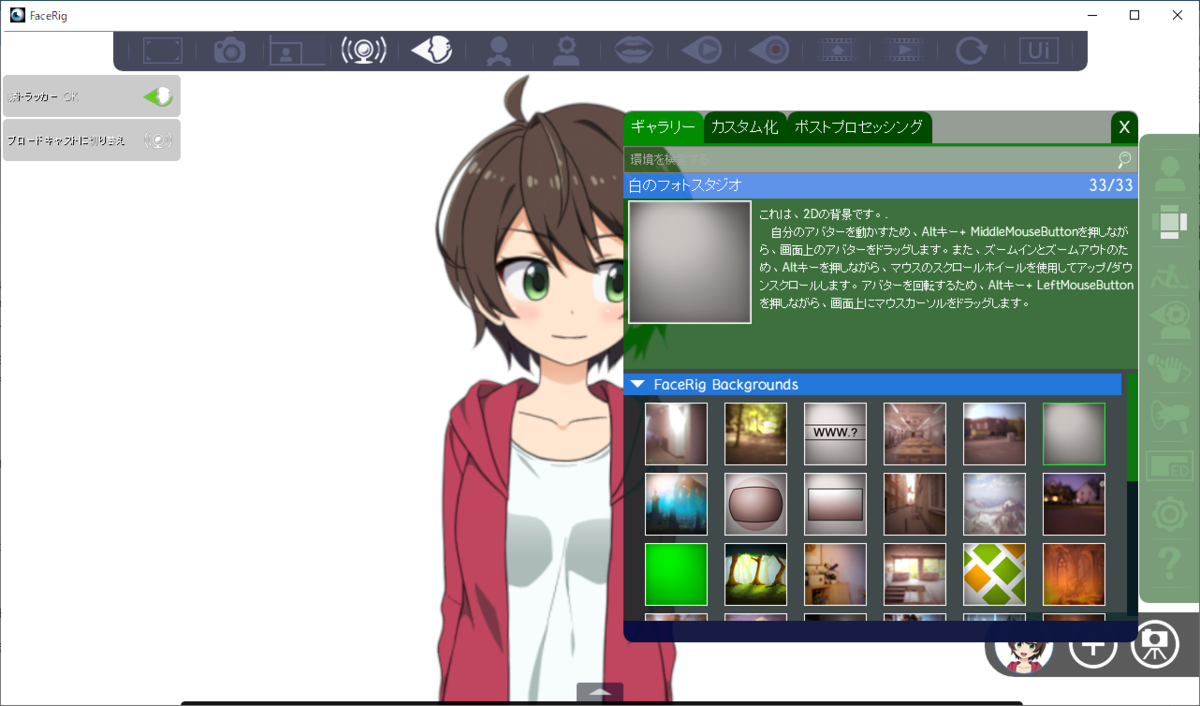Open settings gear icon in right sidebar
The width and height of the screenshot is (1200, 706).
(x=1169, y=515)
